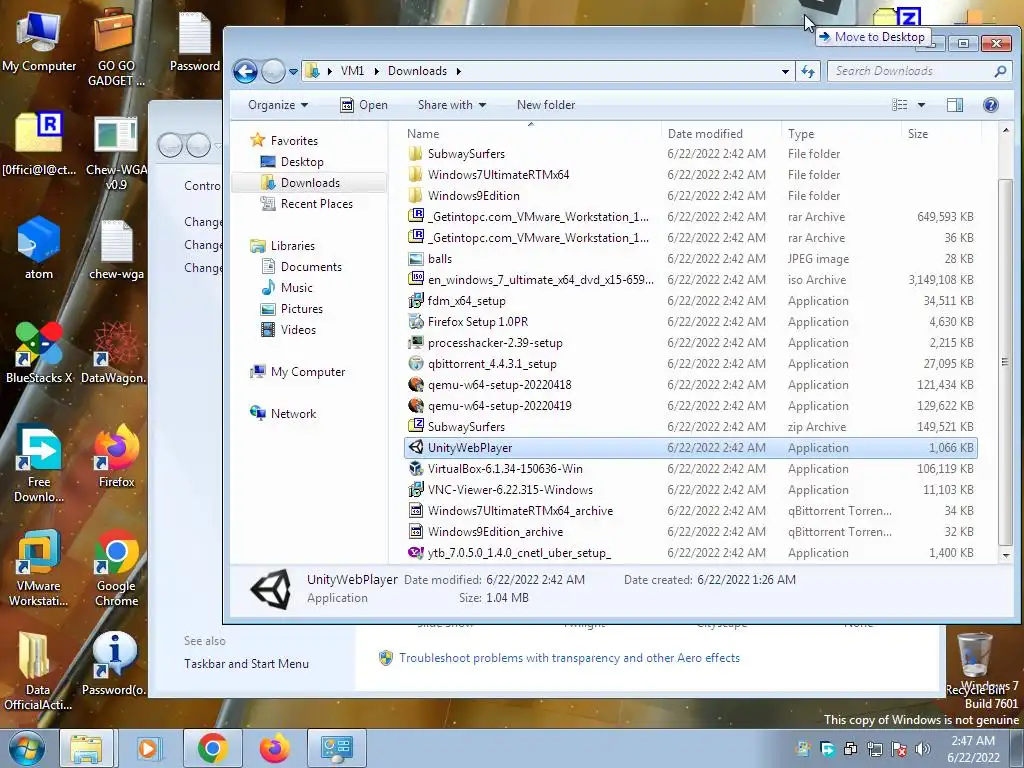Screen dimensions: 1024x768
Task: Open chew-wga text file on desktop
Action: (x=116, y=249)
